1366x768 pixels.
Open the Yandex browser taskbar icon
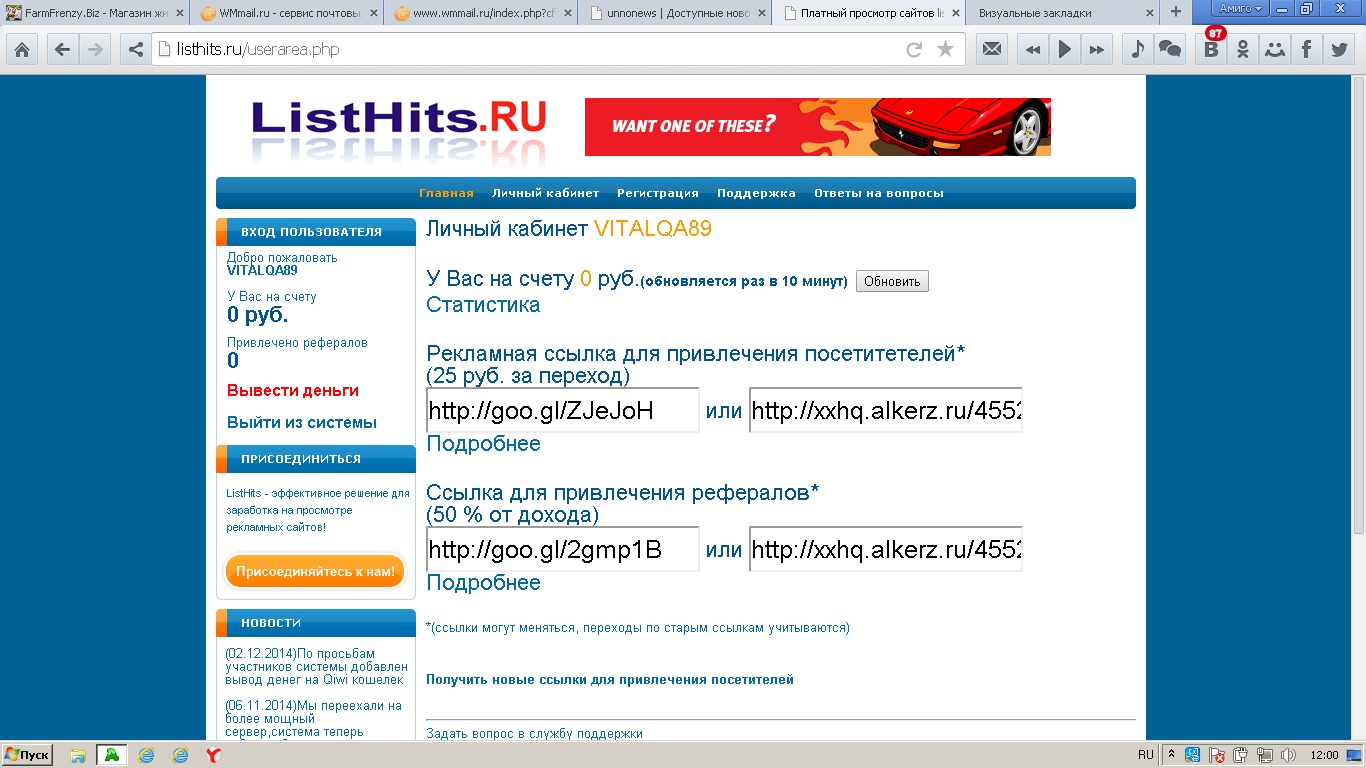(213, 755)
